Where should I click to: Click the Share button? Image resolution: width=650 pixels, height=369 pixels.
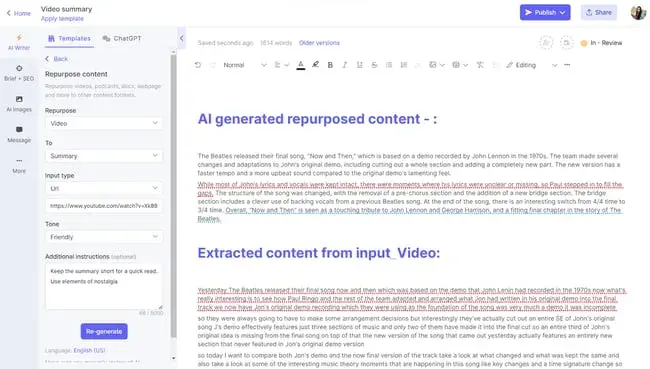coord(599,12)
